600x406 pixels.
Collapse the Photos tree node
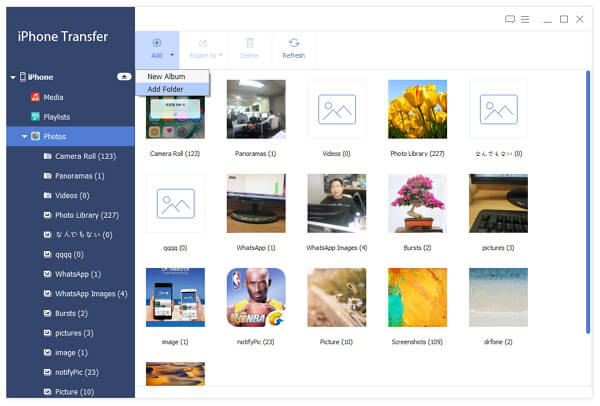coord(24,137)
